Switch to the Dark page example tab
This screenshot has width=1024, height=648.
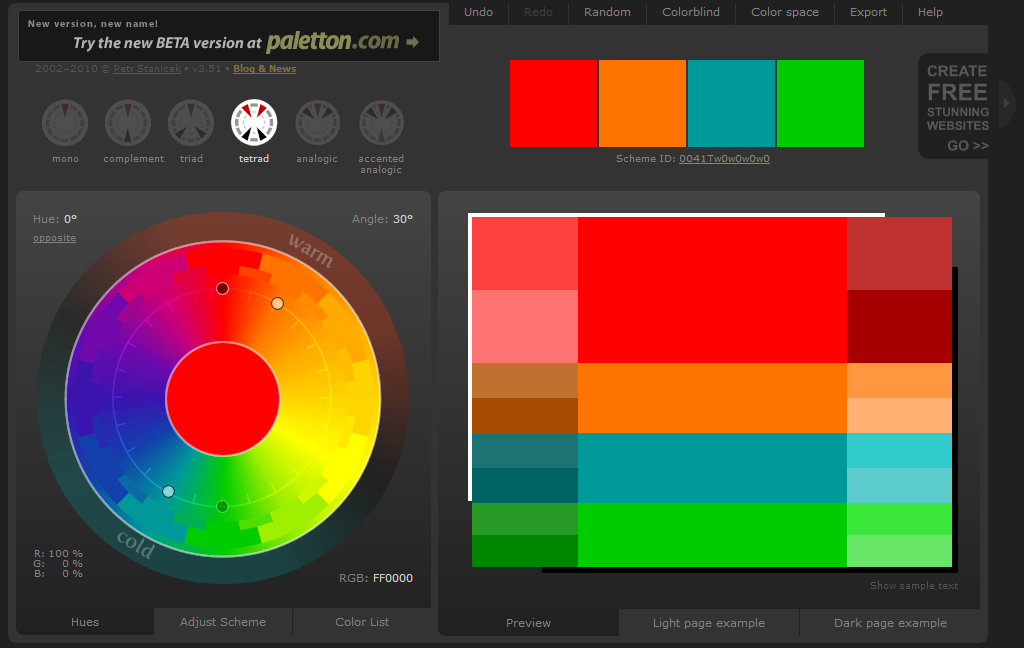(890, 623)
